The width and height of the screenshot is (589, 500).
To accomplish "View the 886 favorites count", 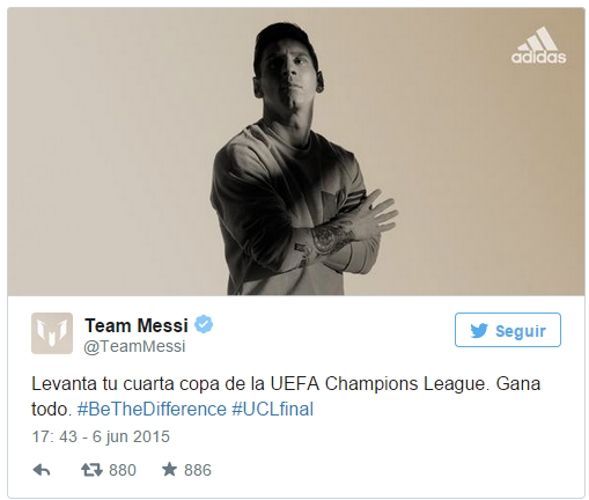I will click(x=198, y=470).
